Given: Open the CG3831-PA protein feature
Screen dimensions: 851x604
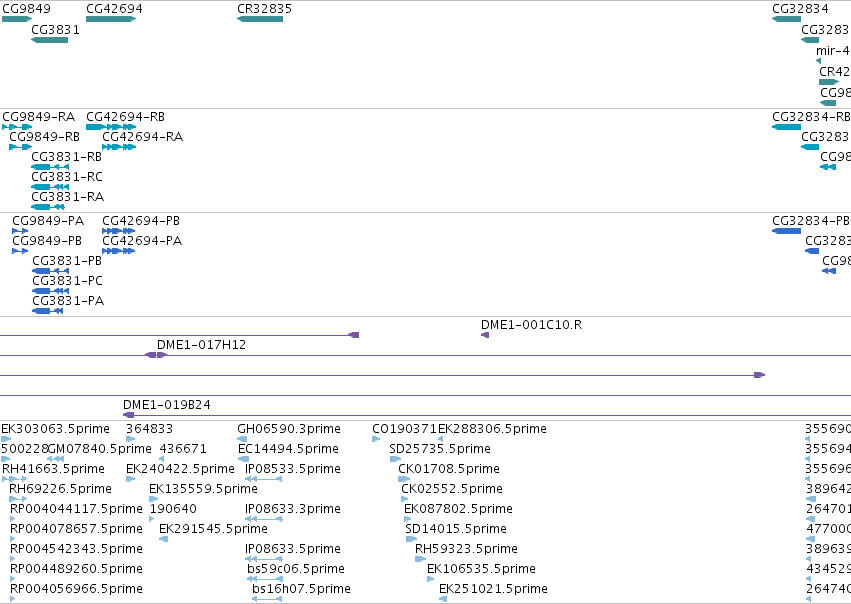Looking at the screenshot, I should (48, 311).
